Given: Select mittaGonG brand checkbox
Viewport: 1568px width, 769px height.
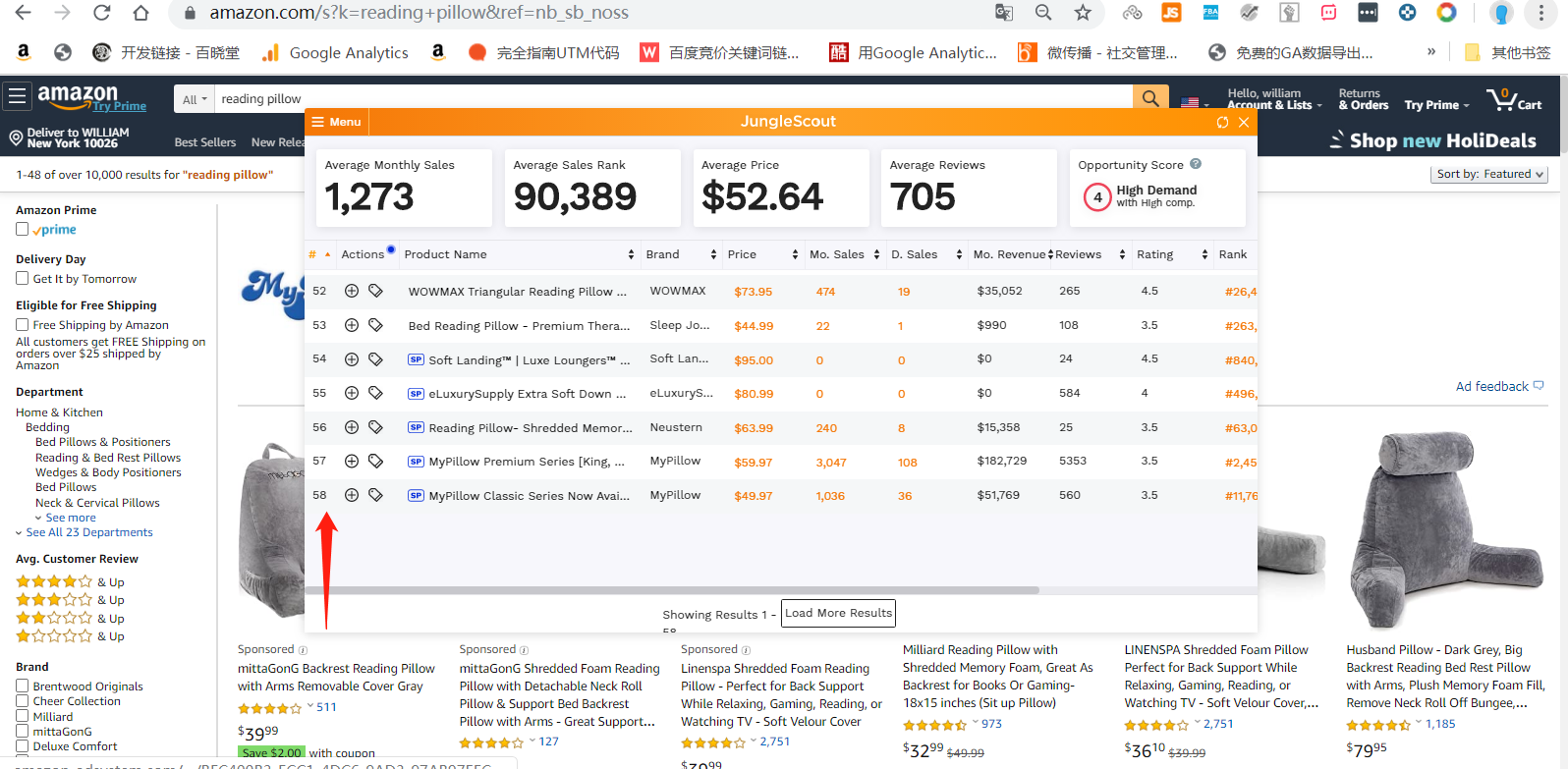Looking at the screenshot, I should (22, 732).
